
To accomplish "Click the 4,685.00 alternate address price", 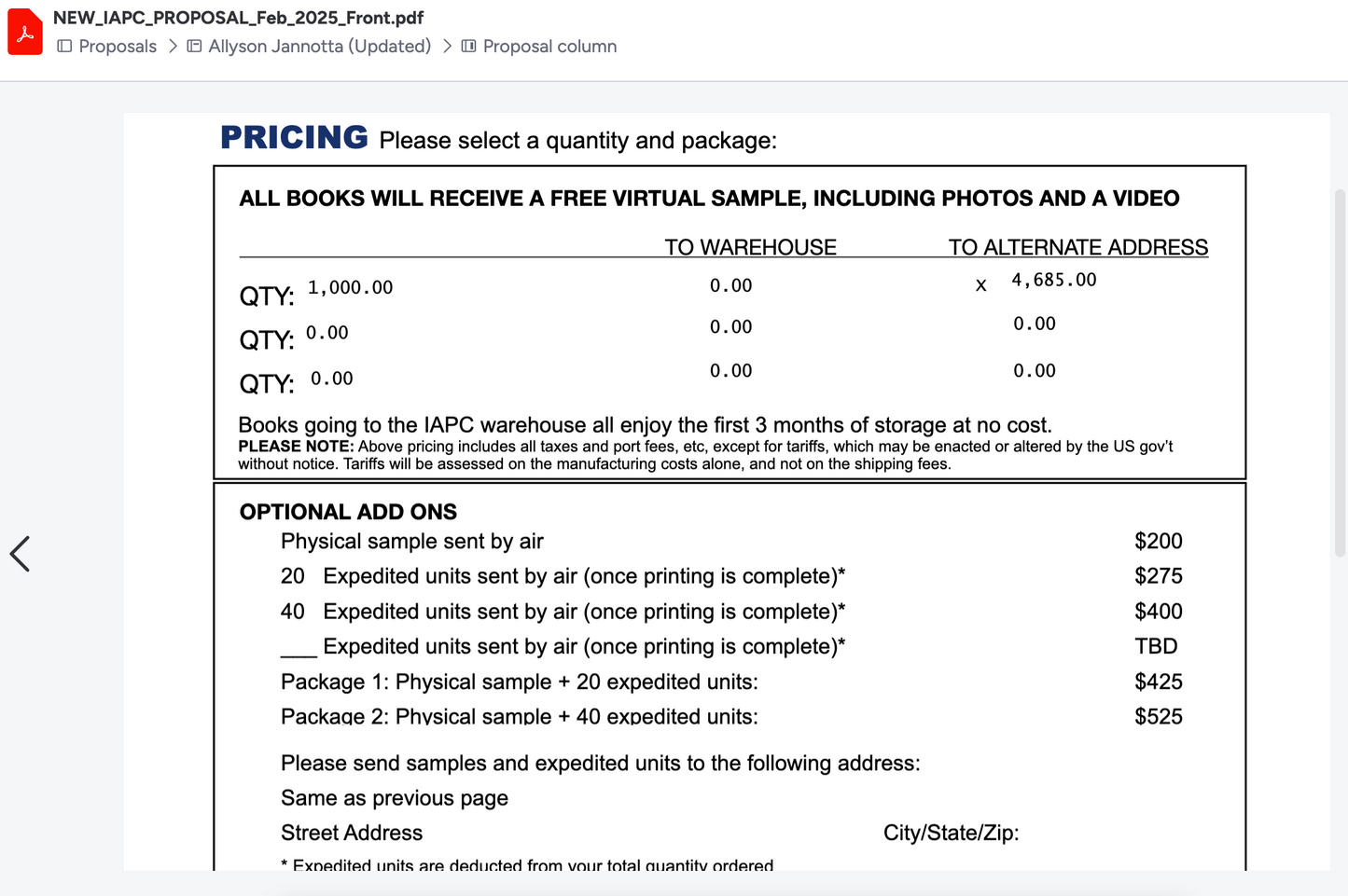I will click(x=1054, y=280).
